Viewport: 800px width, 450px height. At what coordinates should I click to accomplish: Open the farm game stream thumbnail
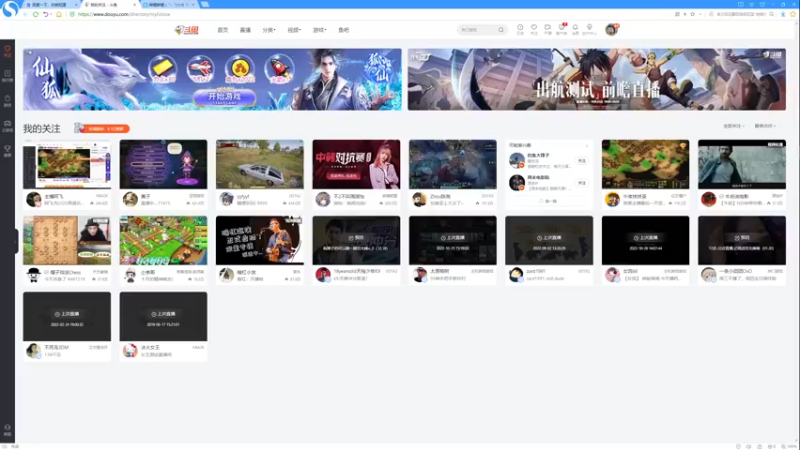(x=163, y=240)
